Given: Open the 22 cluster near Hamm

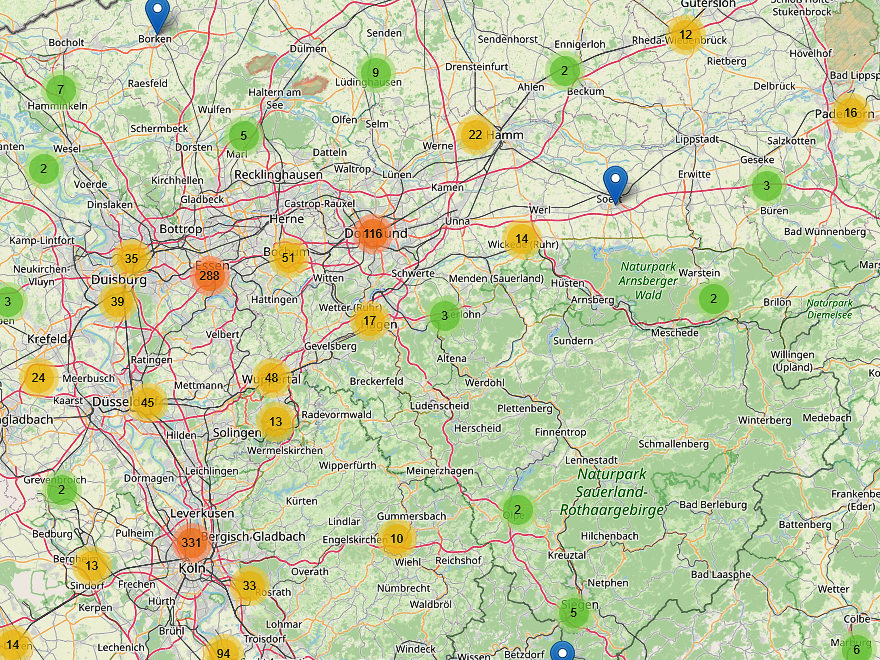Looking at the screenshot, I should coord(475,134).
